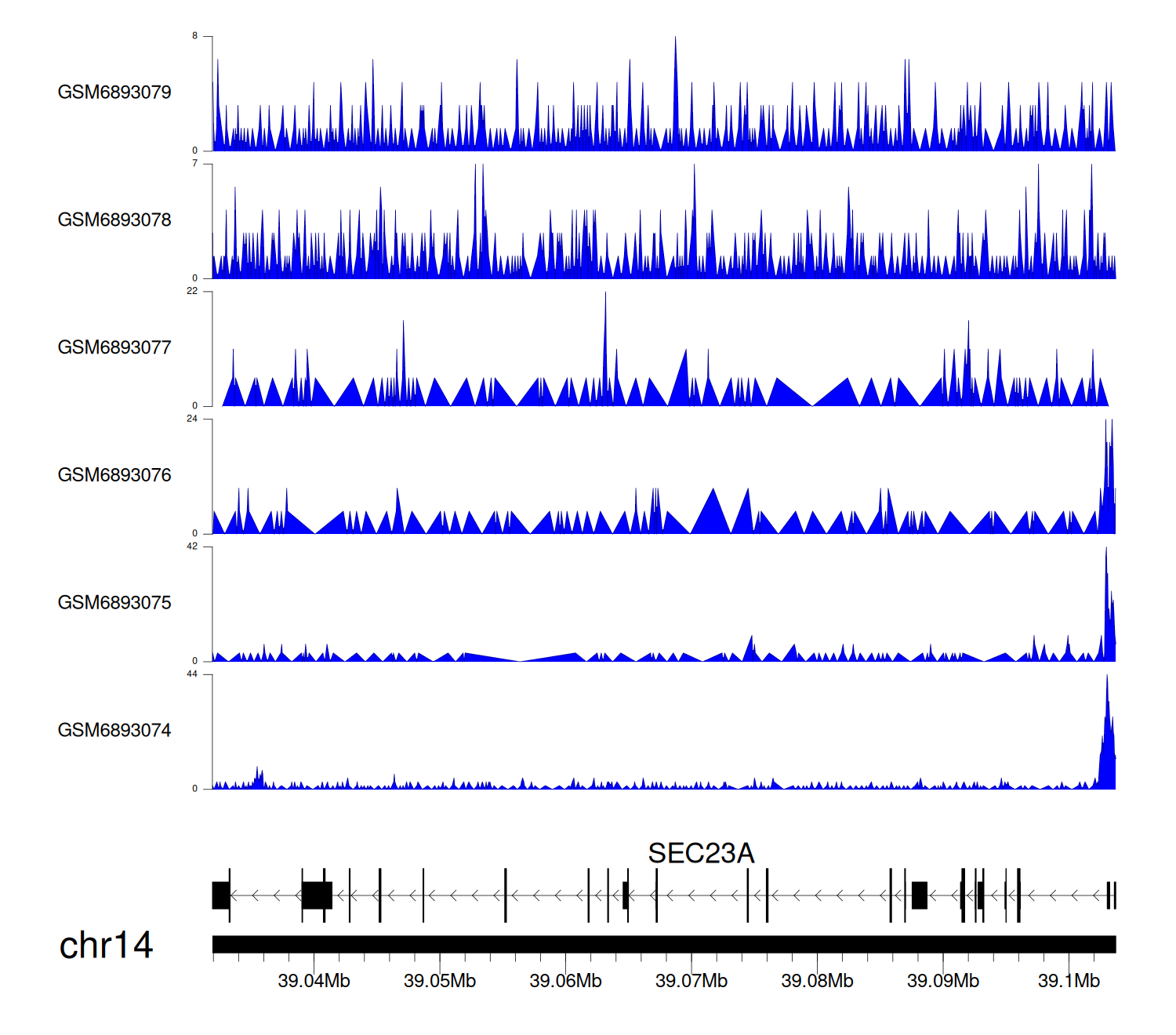
Task: Click the 39.05Mb axis tick label
Action: [x=440, y=981]
